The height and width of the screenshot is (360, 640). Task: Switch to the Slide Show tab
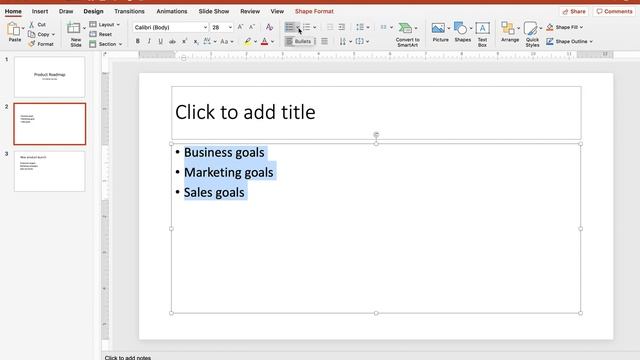tap(214, 11)
